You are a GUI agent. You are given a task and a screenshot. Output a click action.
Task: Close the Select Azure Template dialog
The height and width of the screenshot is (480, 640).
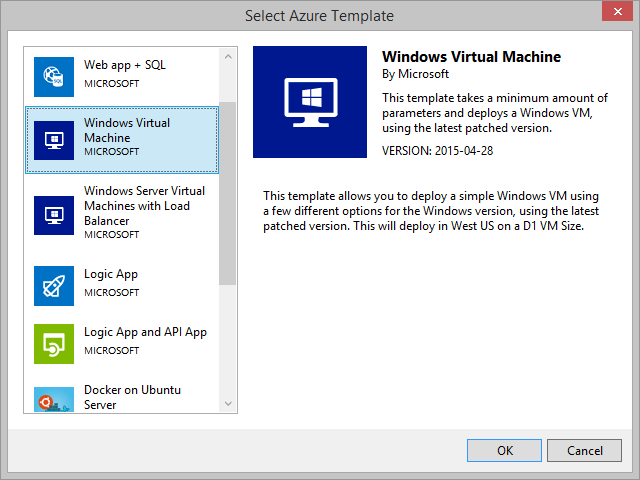tap(618, 11)
